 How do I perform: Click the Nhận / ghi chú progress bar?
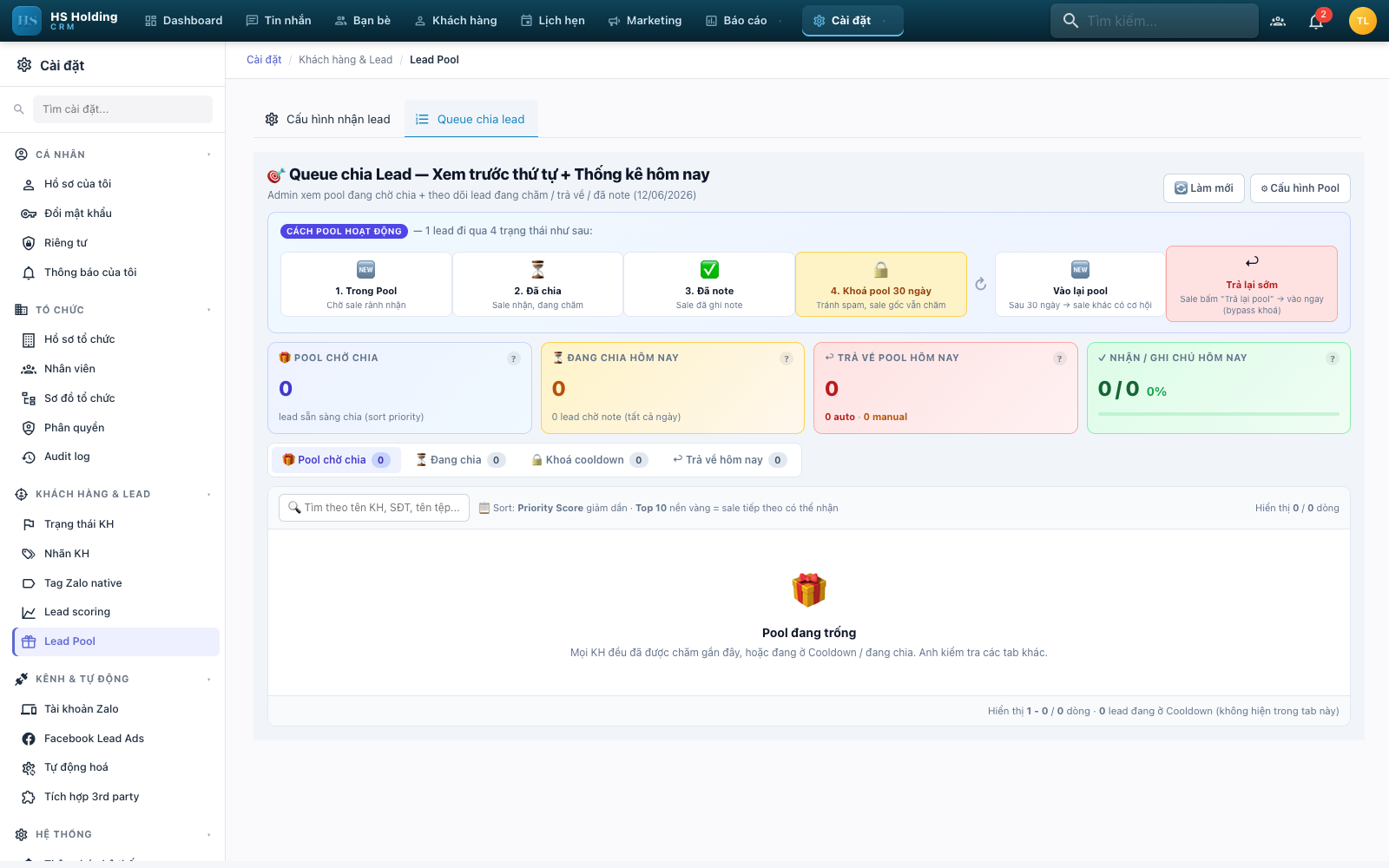(x=1219, y=414)
